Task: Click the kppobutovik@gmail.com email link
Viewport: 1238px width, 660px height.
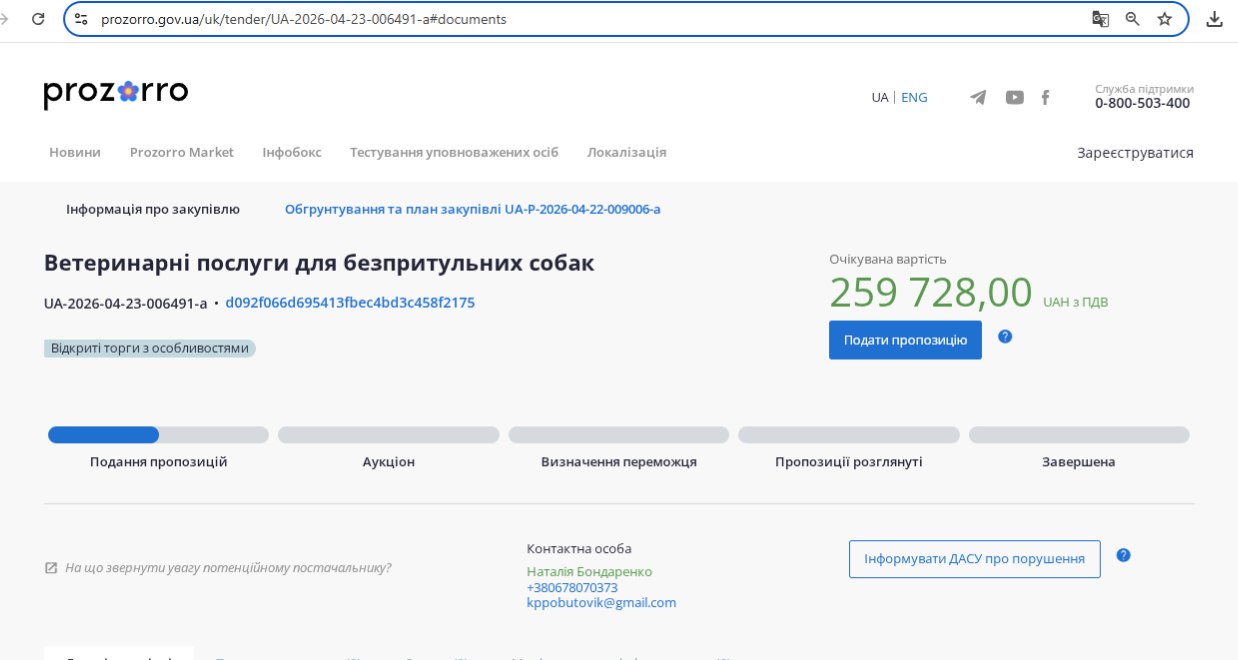Action: coord(601,603)
